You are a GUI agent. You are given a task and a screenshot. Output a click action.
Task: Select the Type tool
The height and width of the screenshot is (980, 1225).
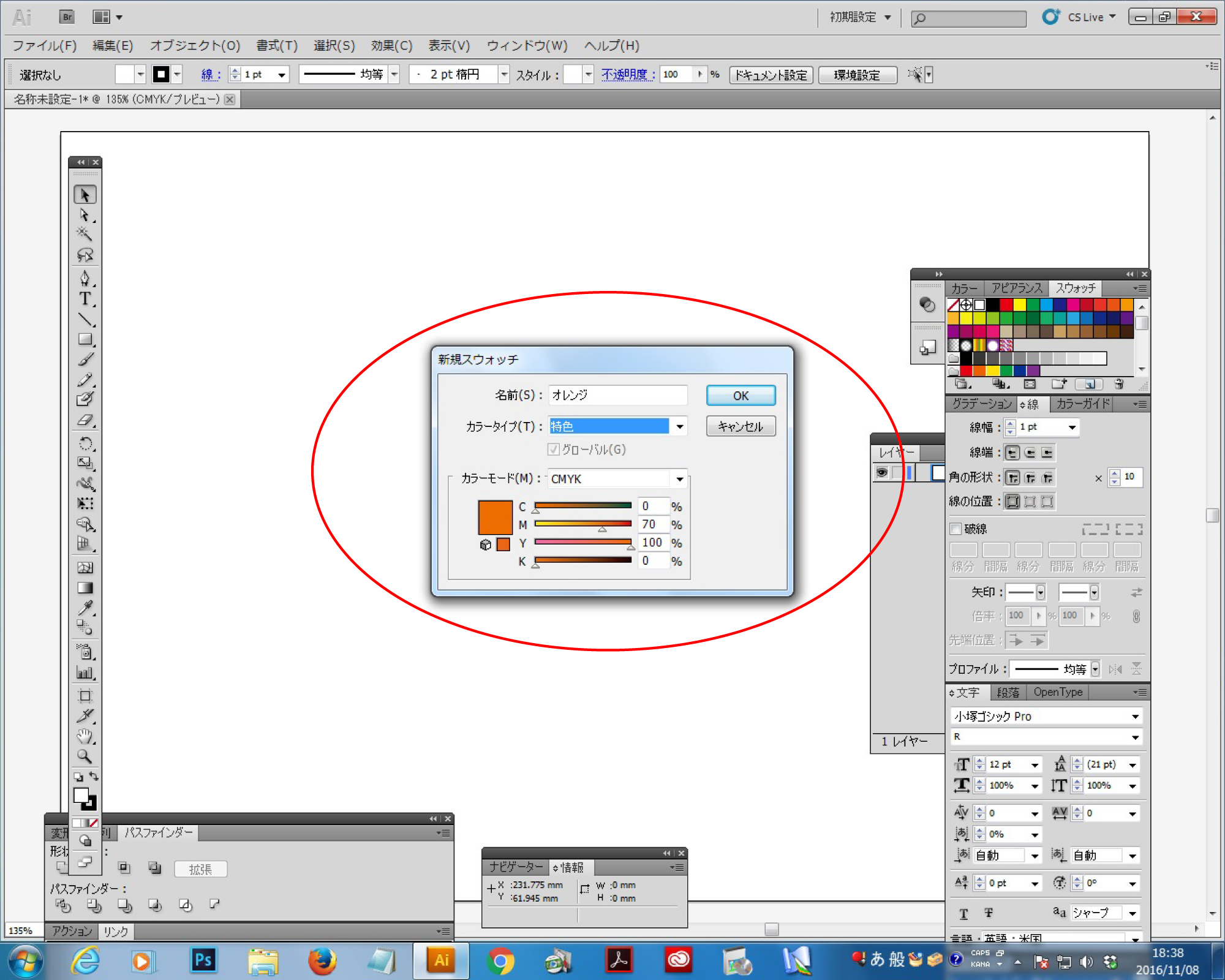[85, 299]
